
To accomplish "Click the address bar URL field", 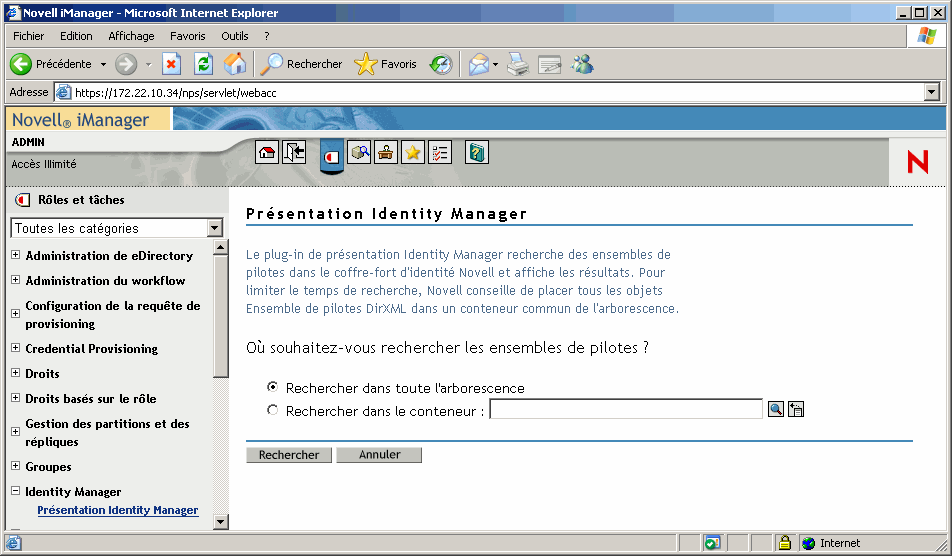I will [x=489, y=92].
